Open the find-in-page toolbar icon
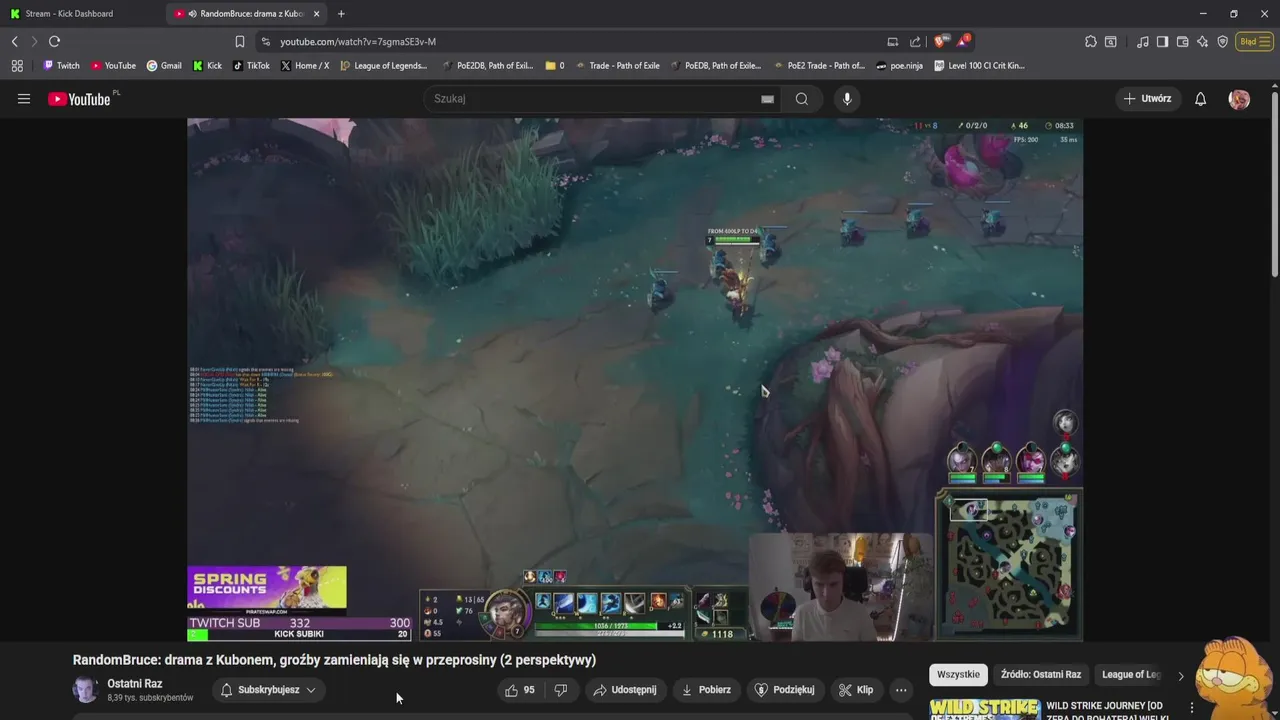The width and height of the screenshot is (1280, 720). point(1111,41)
